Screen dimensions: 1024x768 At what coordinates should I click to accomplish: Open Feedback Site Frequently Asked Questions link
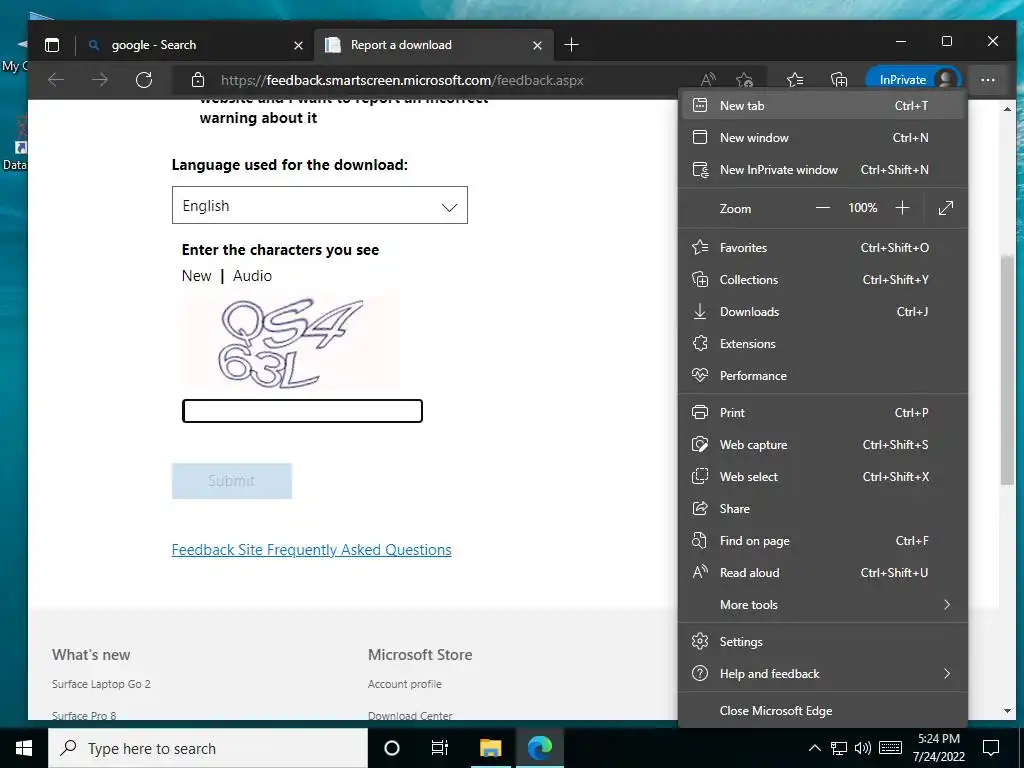point(312,551)
